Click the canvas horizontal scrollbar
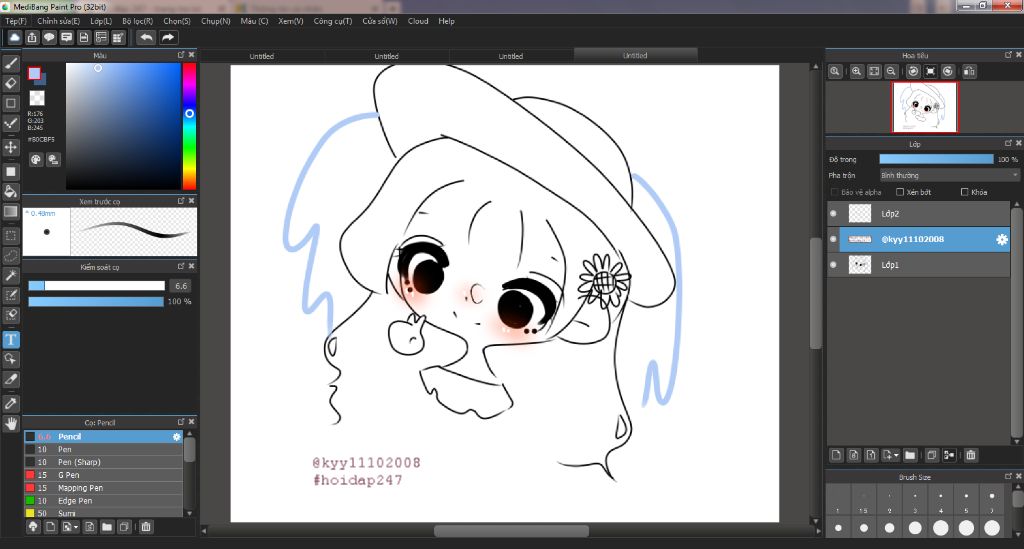Viewport: 1024px width, 549px height. (x=511, y=531)
